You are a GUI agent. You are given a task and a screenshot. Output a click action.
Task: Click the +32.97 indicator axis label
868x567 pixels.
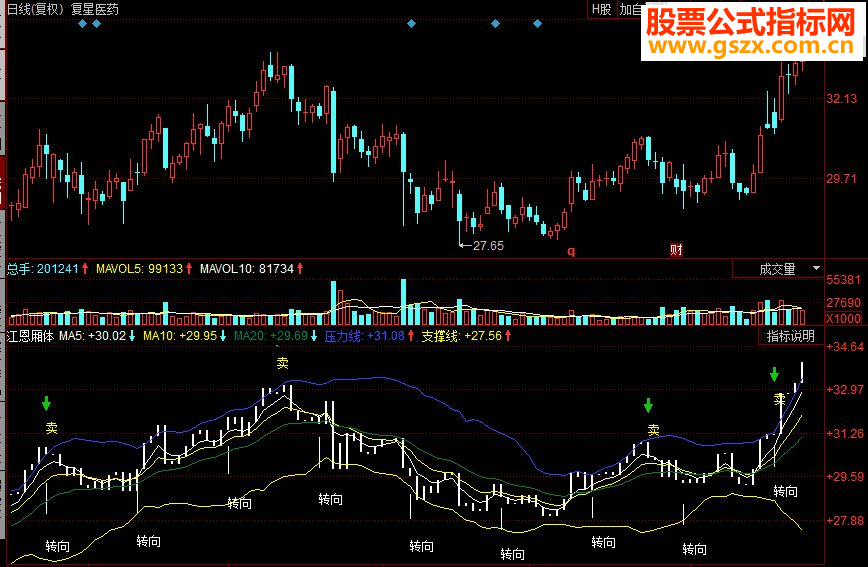(845, 390)
